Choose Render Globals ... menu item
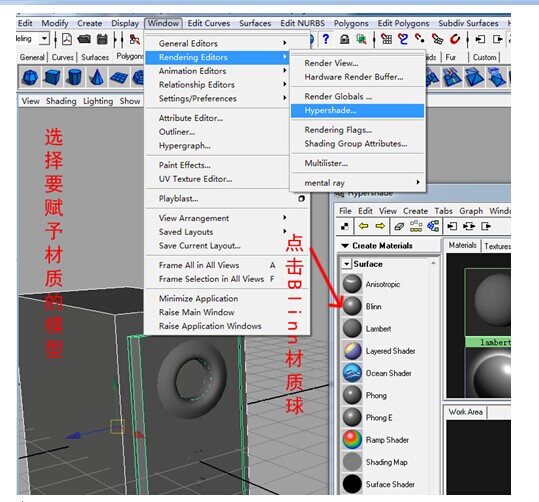The image size is (539, 502). point(358,97)
